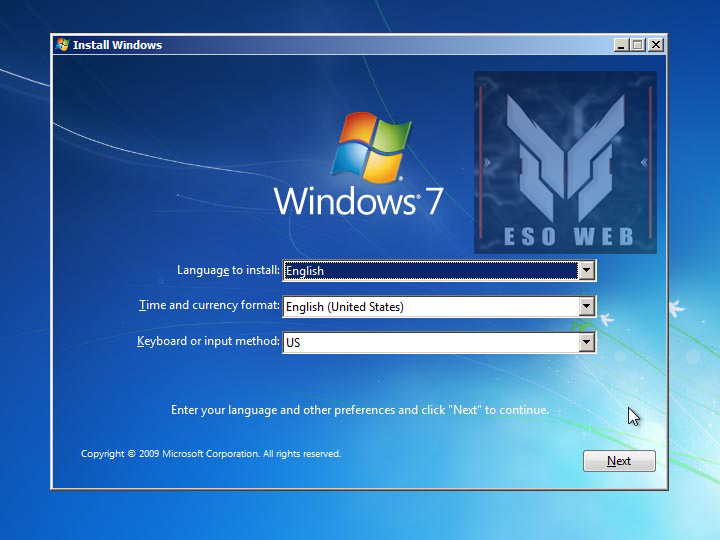Click the Next button
The height and width of the screenshot is (540, 720).
coord(619,461)
